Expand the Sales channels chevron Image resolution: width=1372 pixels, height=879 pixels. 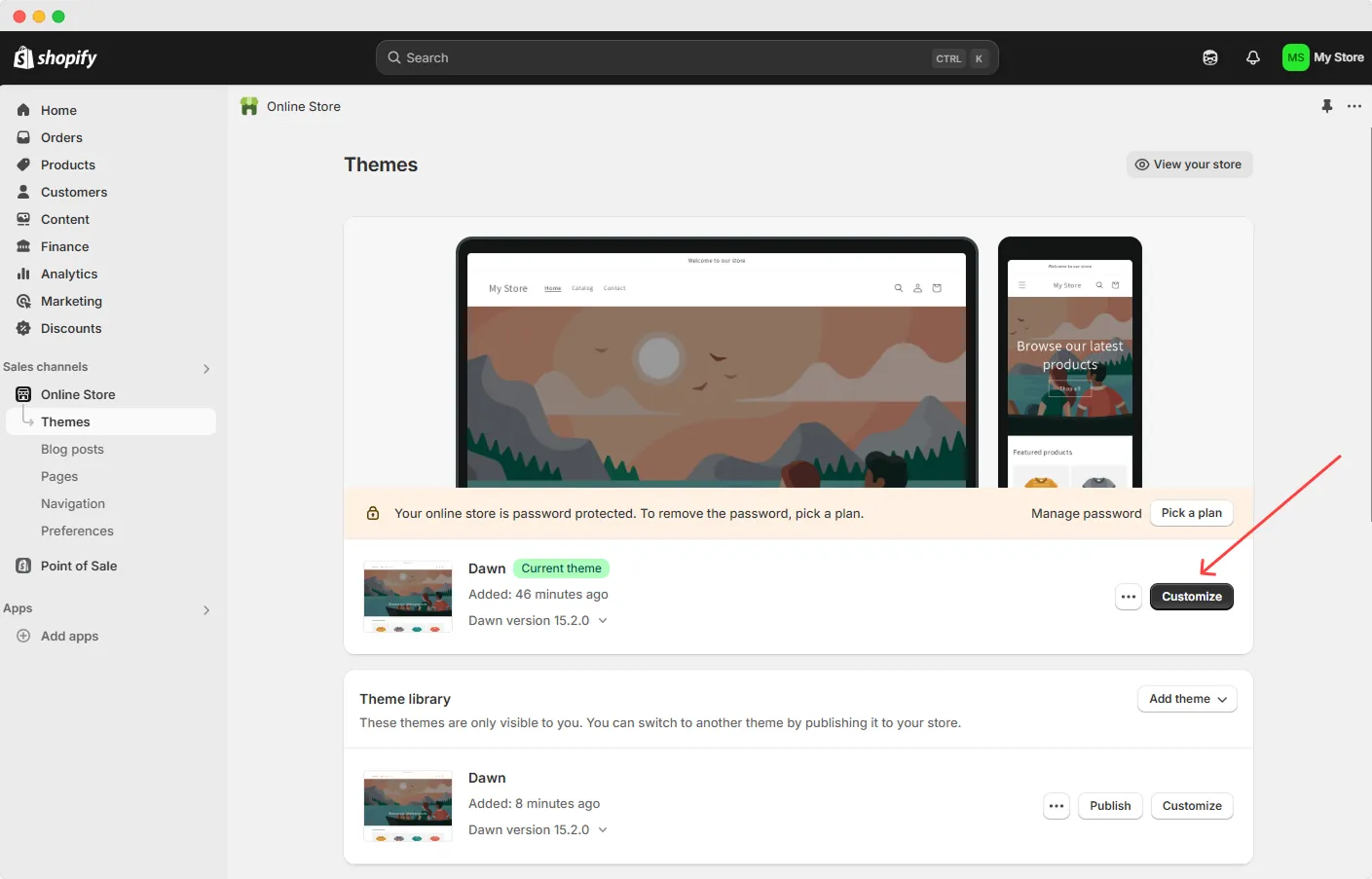point(206,368)
